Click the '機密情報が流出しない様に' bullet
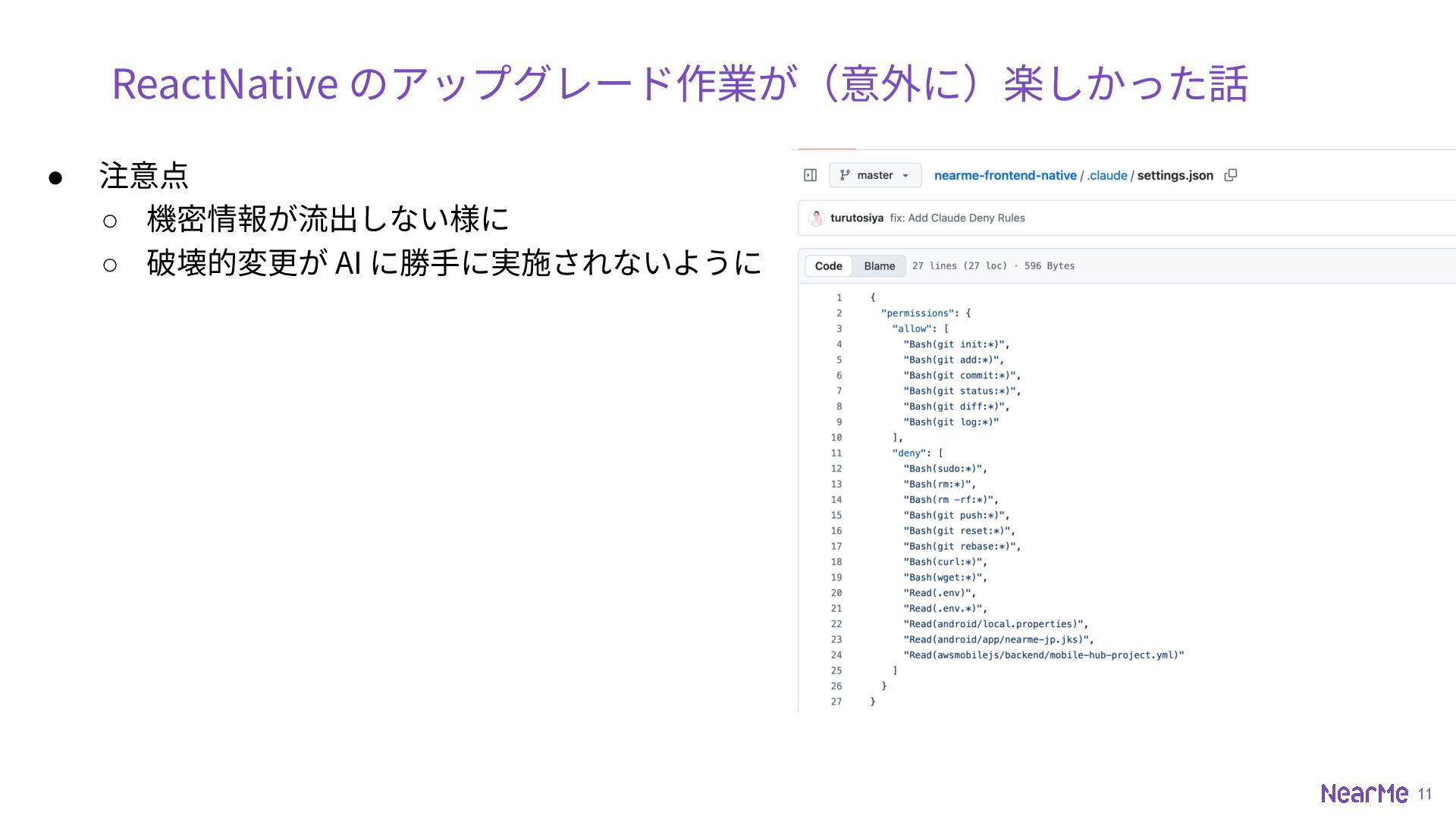The height and width of the screenshot is (819, 1456). click(x=328, y=219)
